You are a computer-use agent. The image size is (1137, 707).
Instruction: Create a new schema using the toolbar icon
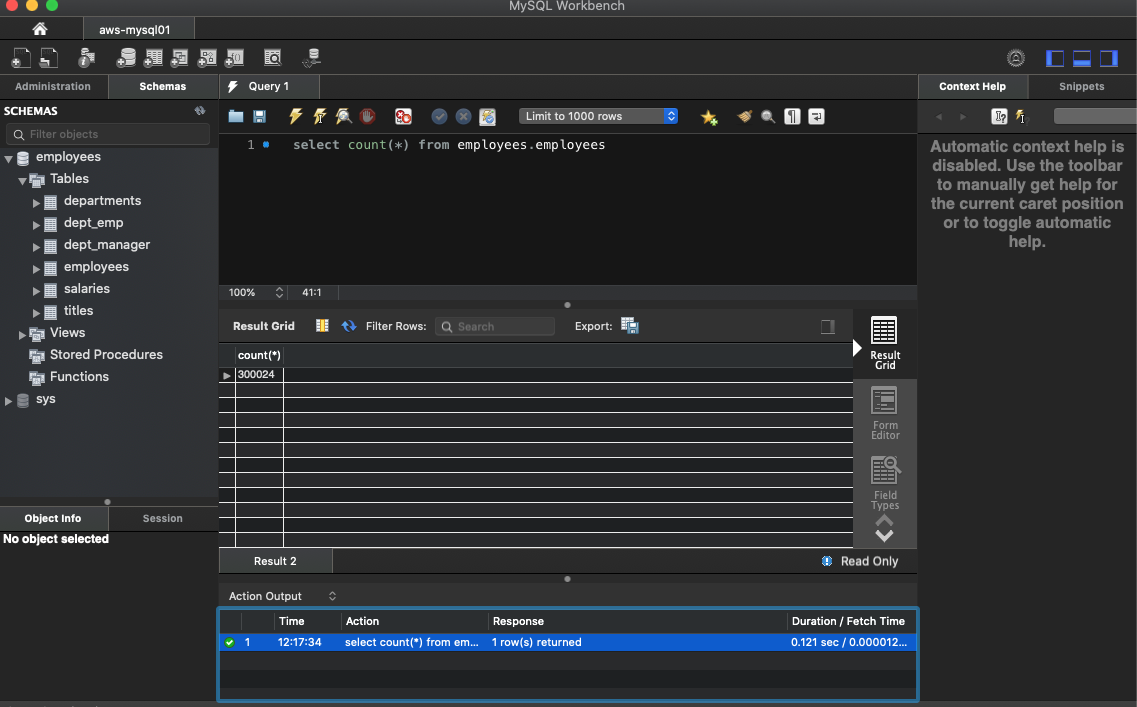(126, 58)
